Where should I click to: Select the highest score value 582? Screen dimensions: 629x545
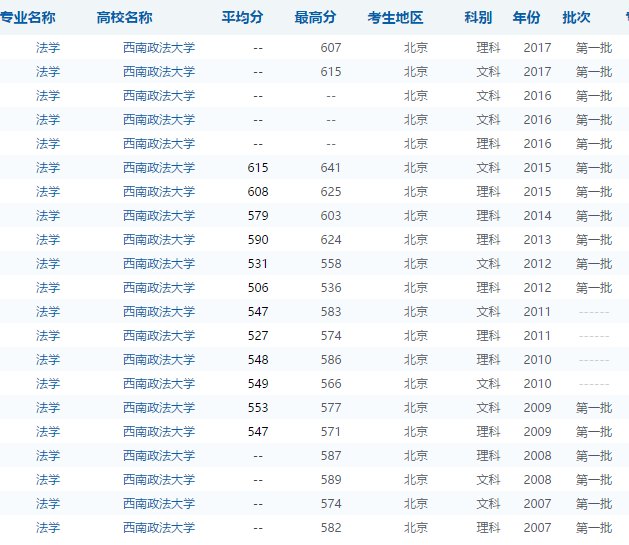(x=331, y=528)
